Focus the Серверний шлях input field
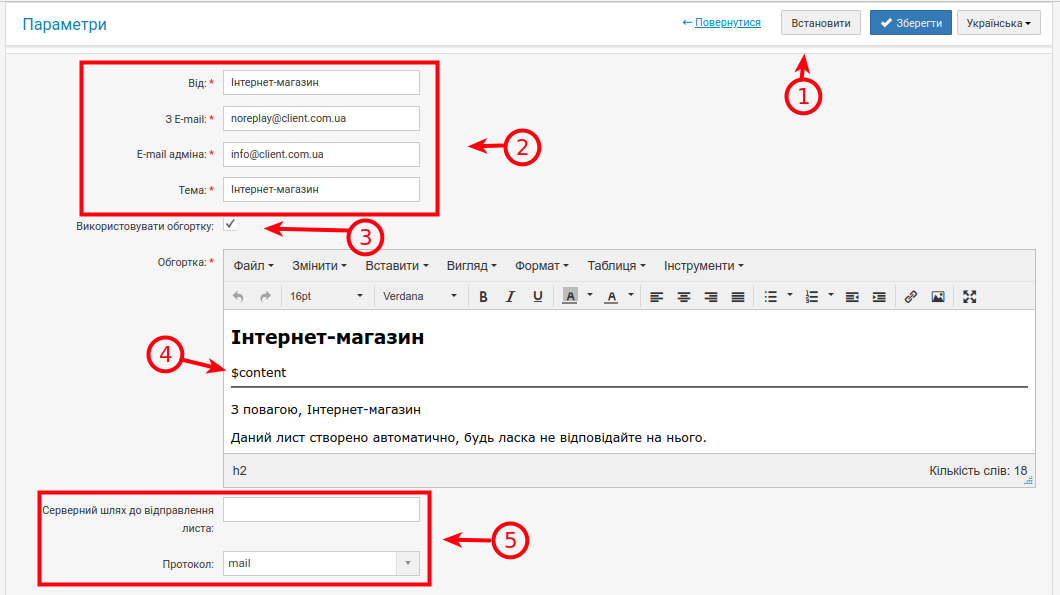This screenshot has width=1060, height=595. [x=321, y=510]
